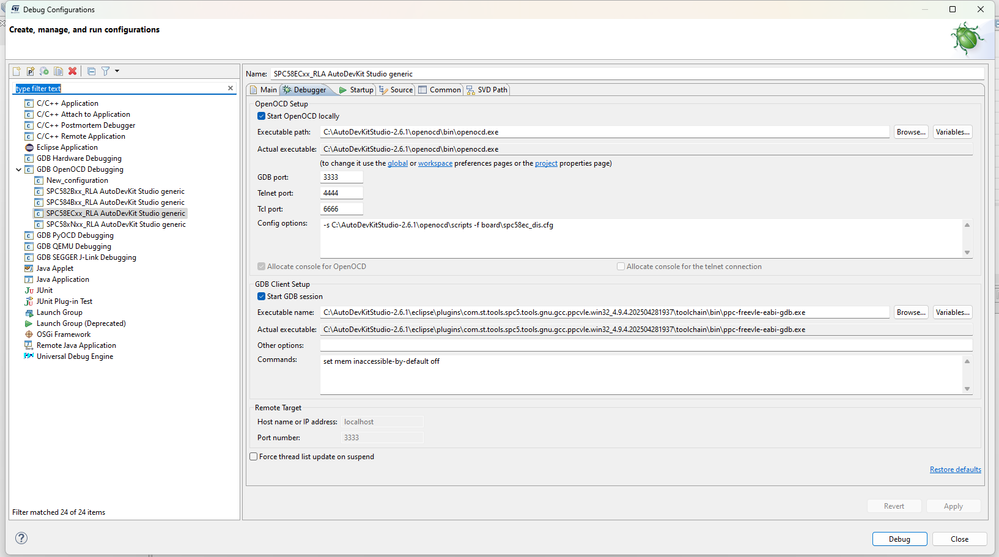The image size is (999, 557).
Task: Export the selected launch configuration
Action: [x=44, y=71]
